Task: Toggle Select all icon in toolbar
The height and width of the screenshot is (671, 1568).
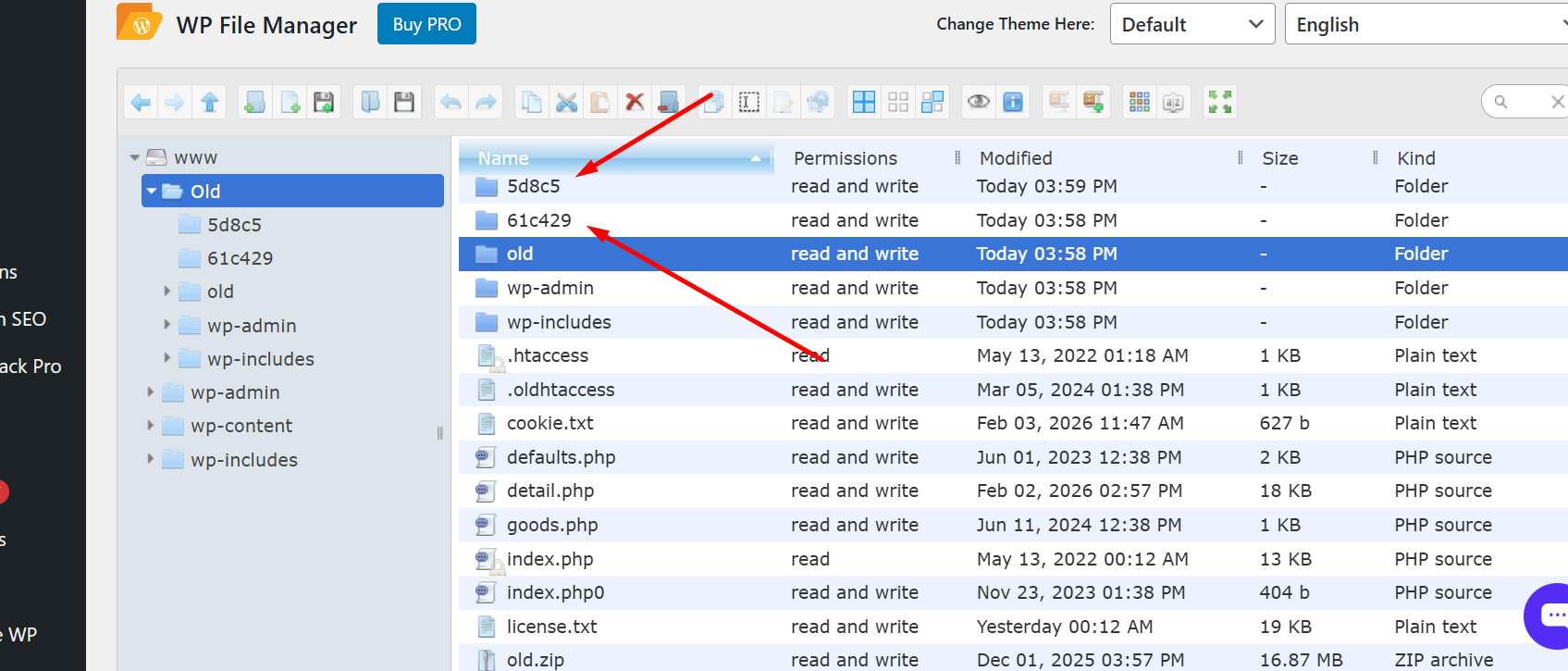Action: (x=863, y=103)
